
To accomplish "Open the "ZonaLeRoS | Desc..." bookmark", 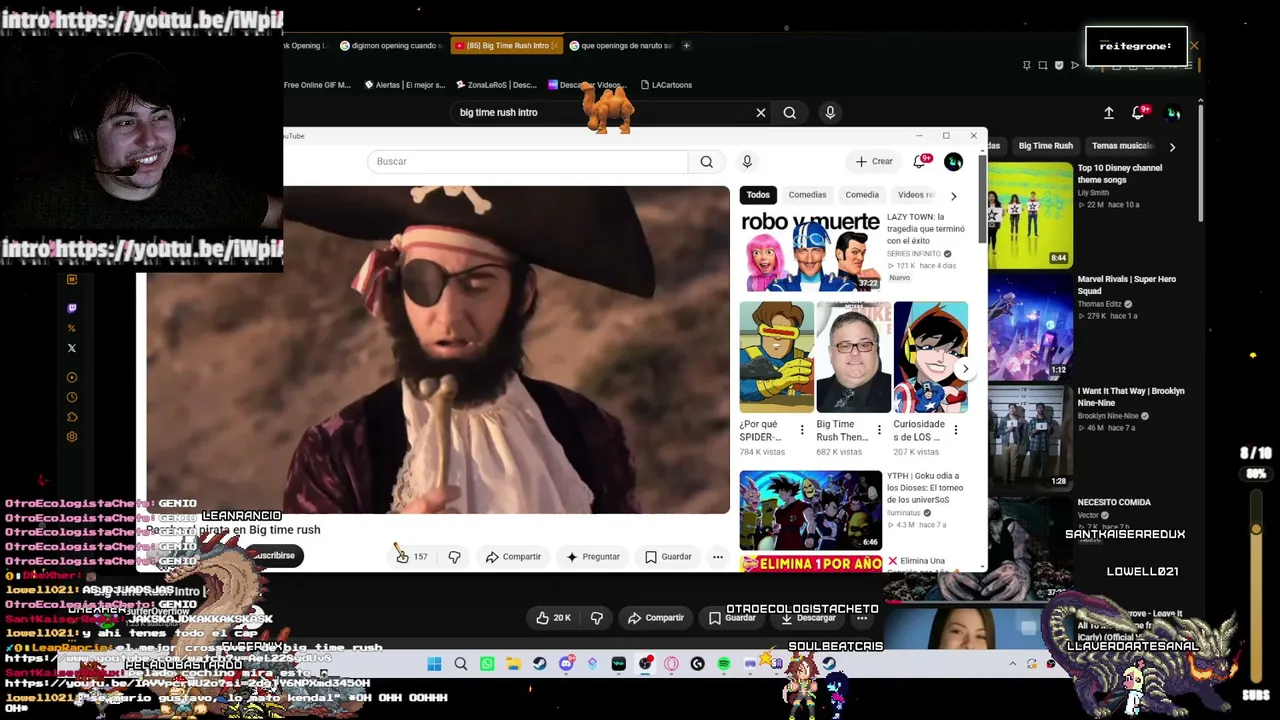I will point(496,85).
